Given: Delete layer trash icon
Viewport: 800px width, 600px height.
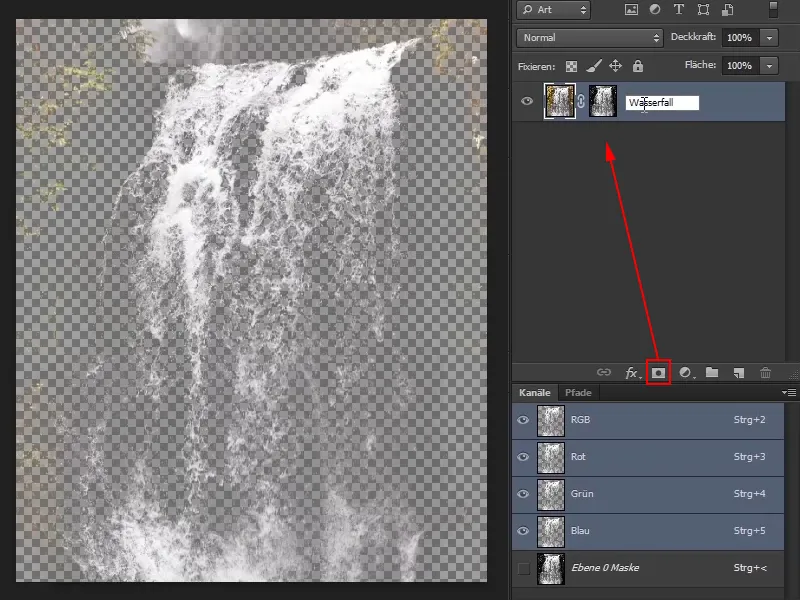Looking at the screenshot, I should click(x=765, y=373).
